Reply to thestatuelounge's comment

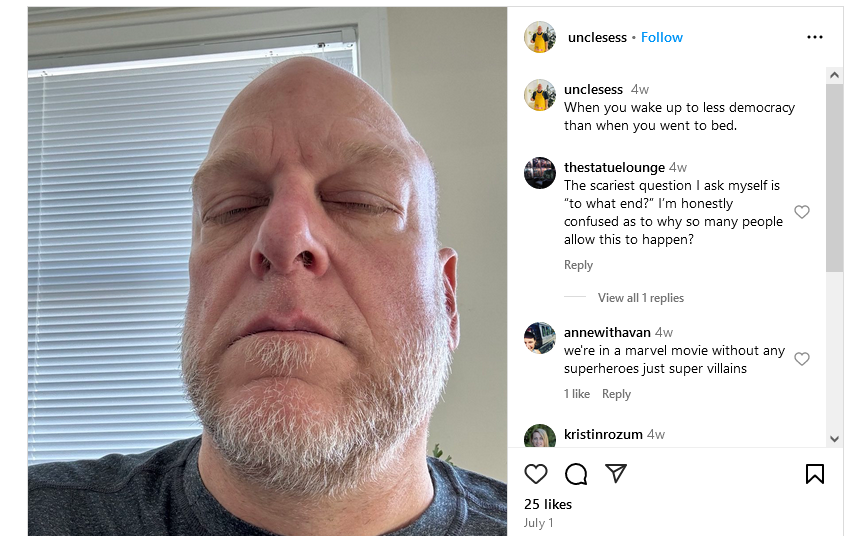pyautogui.click(x=578, y=265)
